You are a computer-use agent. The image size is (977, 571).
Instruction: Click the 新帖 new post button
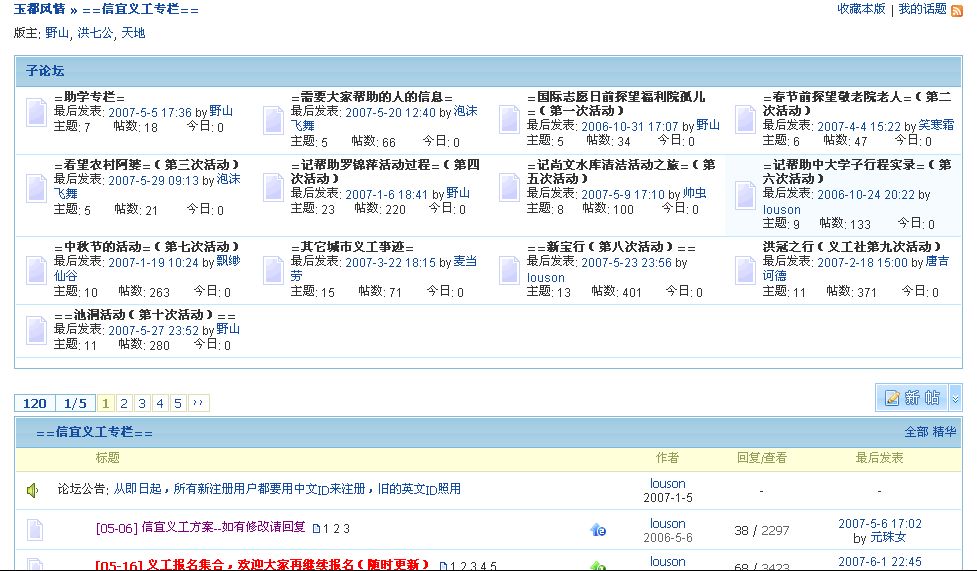[x=912, y=398]
